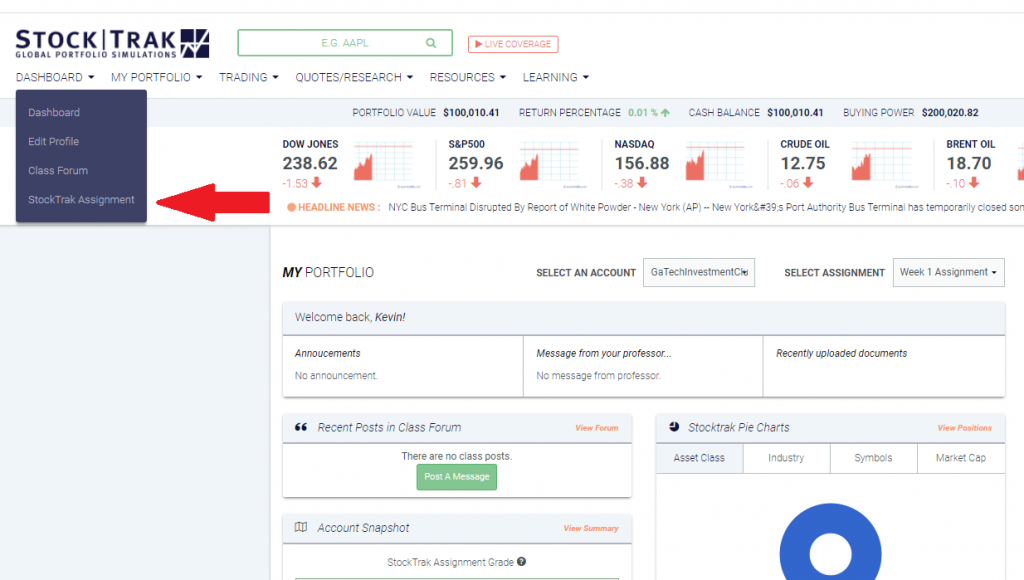Click the 'No message from professor.' text

pyautogui.click(x=599, y=376)
